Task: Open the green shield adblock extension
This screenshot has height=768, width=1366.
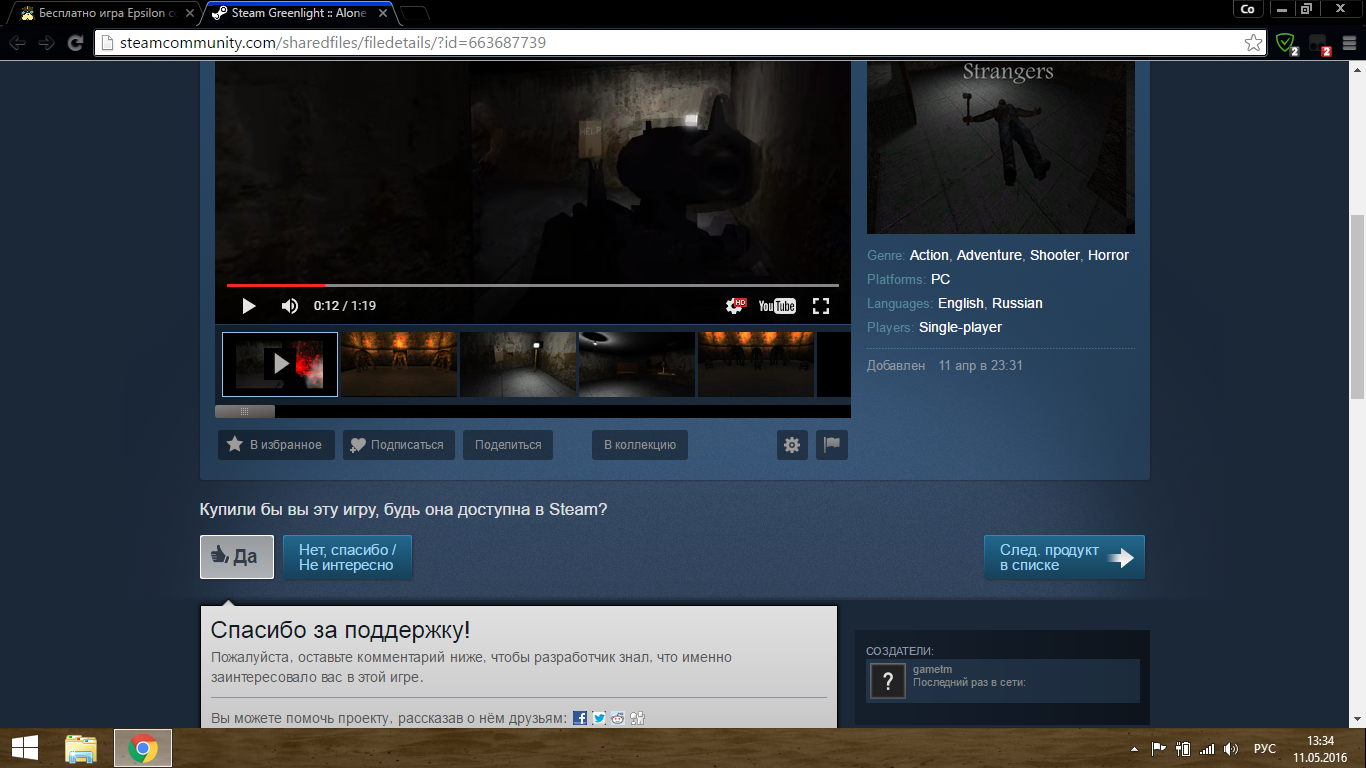Action: point(1286,43)
